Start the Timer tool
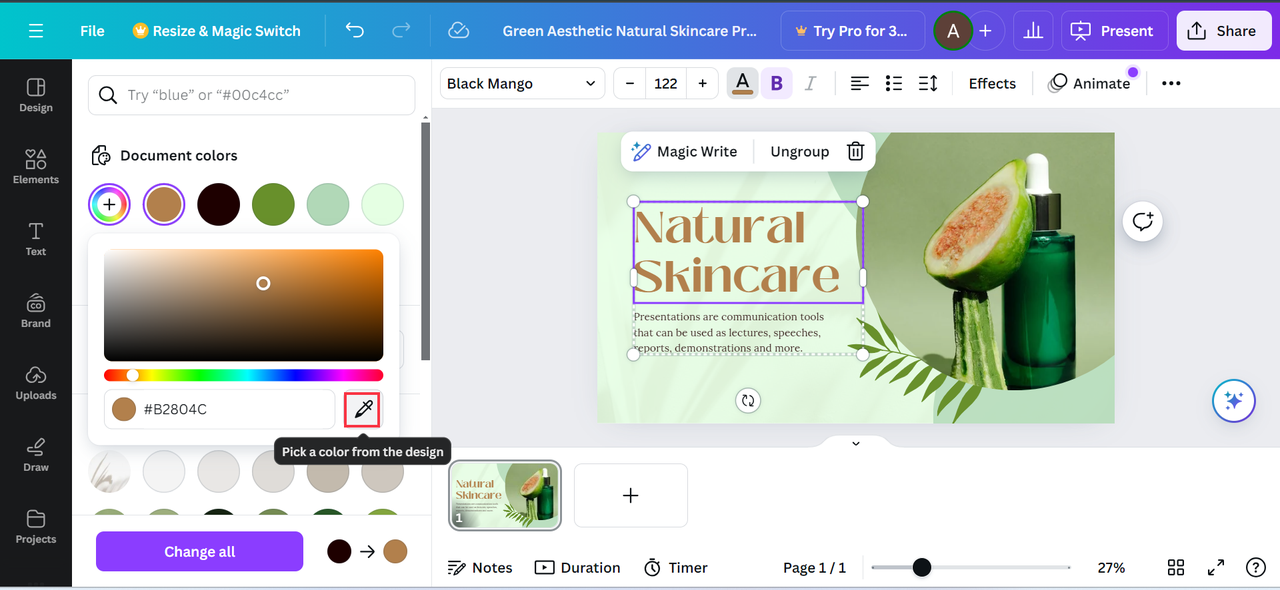 [675, 567]
